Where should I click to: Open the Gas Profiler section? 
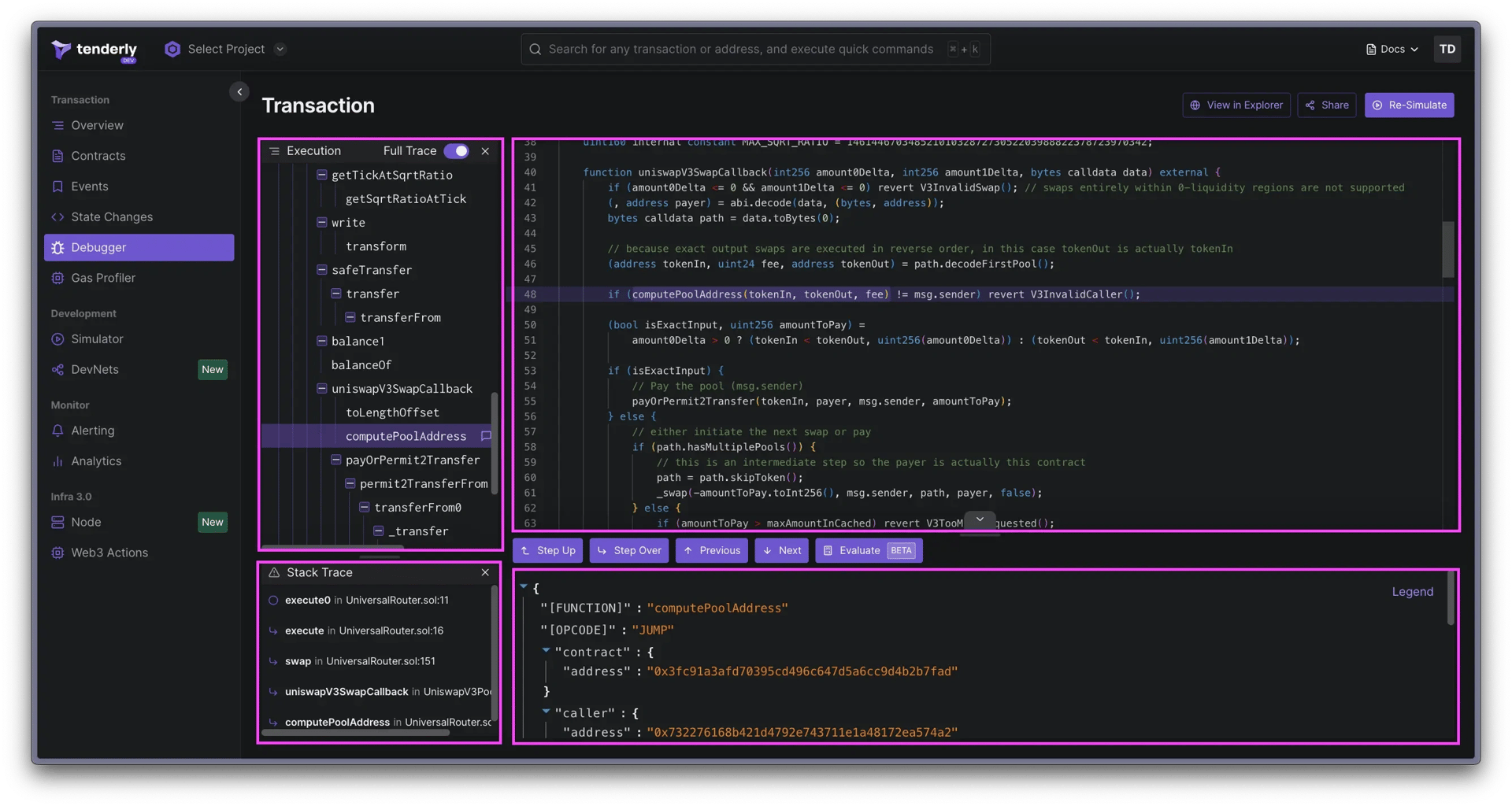click(139, 278)
